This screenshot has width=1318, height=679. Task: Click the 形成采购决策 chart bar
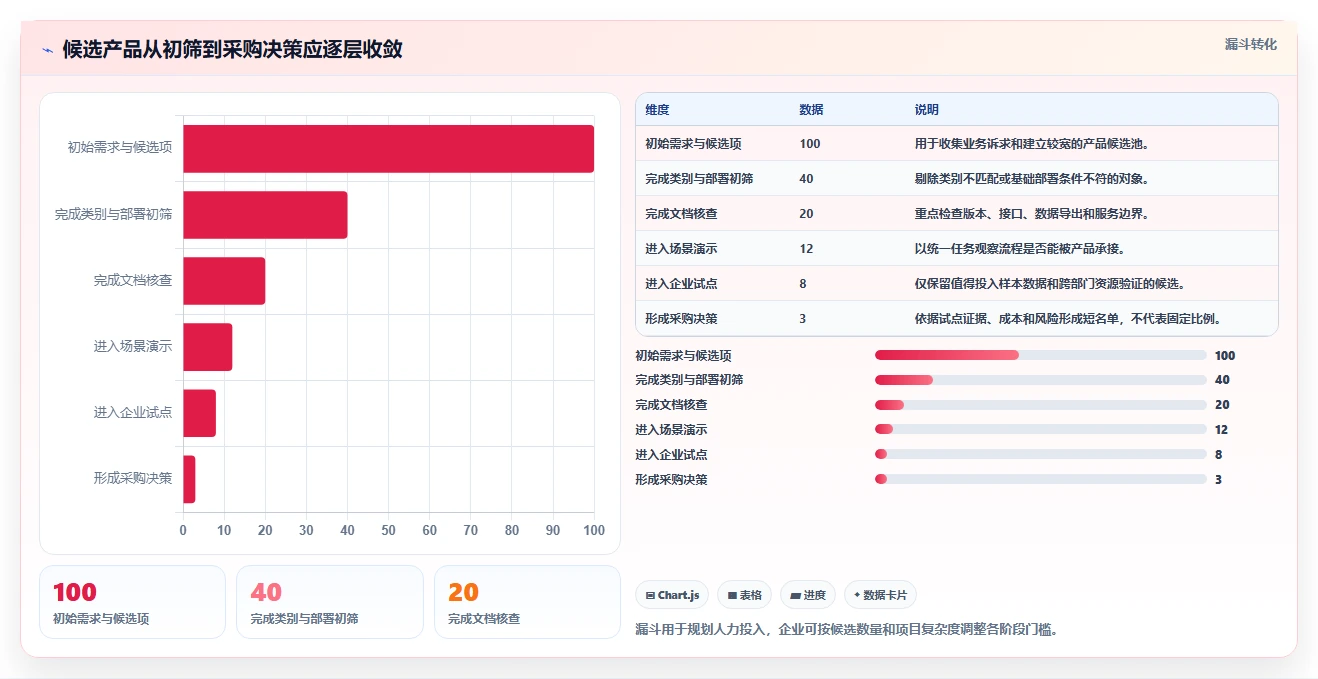[x=189, y=479]
